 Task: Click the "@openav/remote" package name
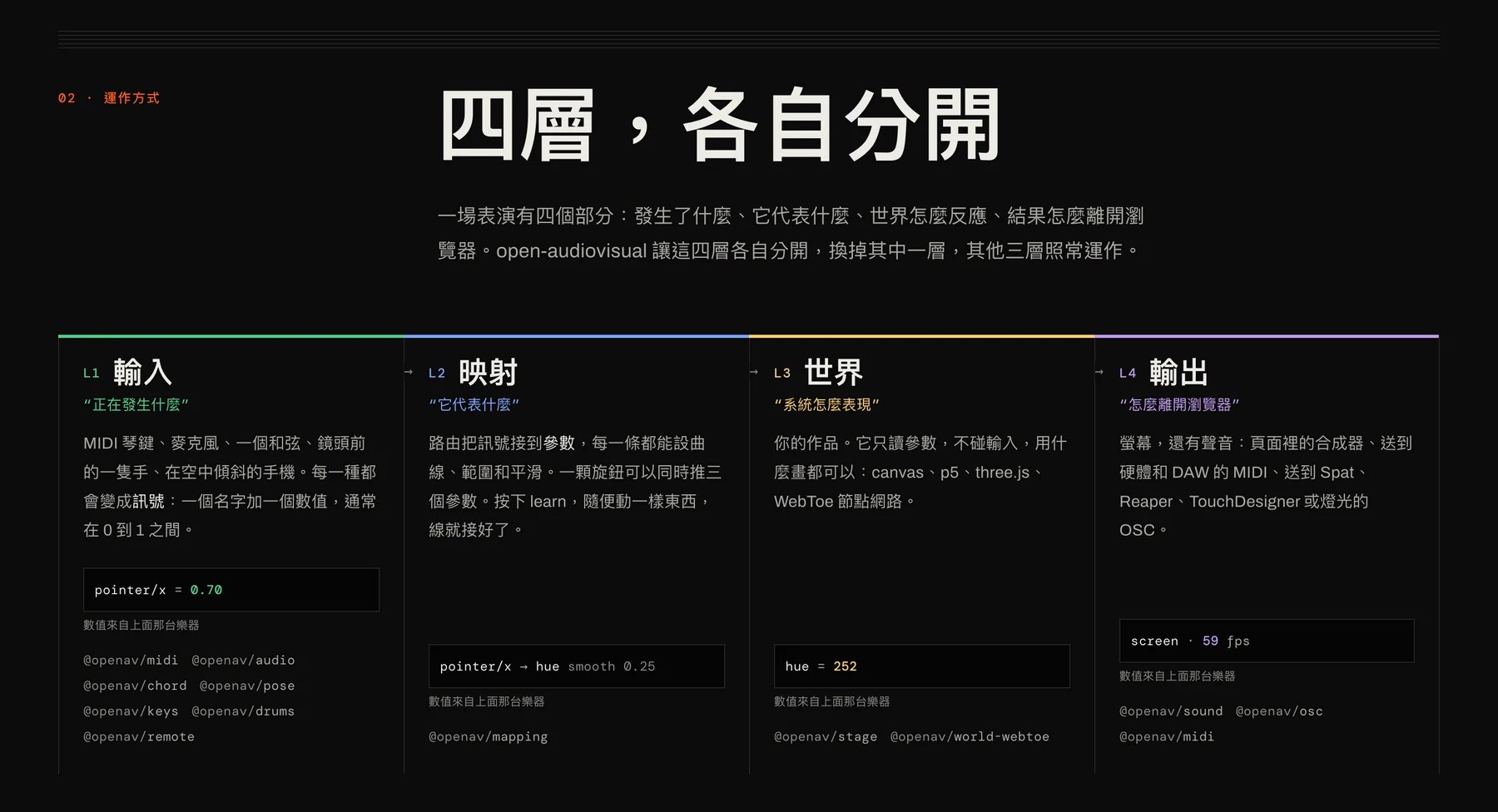click(139, 736)
